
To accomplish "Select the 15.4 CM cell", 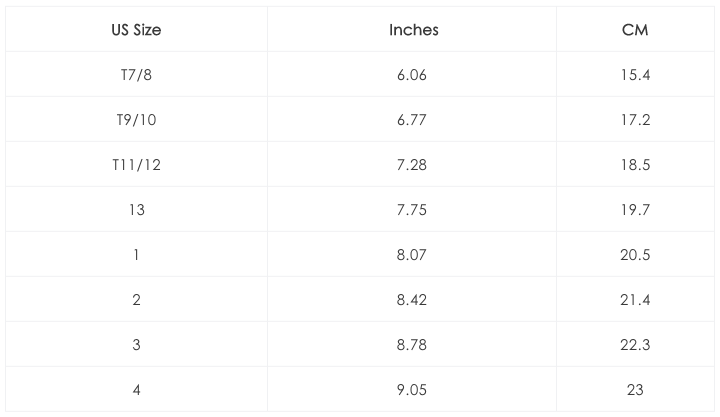I will click(x=635, y=75).
